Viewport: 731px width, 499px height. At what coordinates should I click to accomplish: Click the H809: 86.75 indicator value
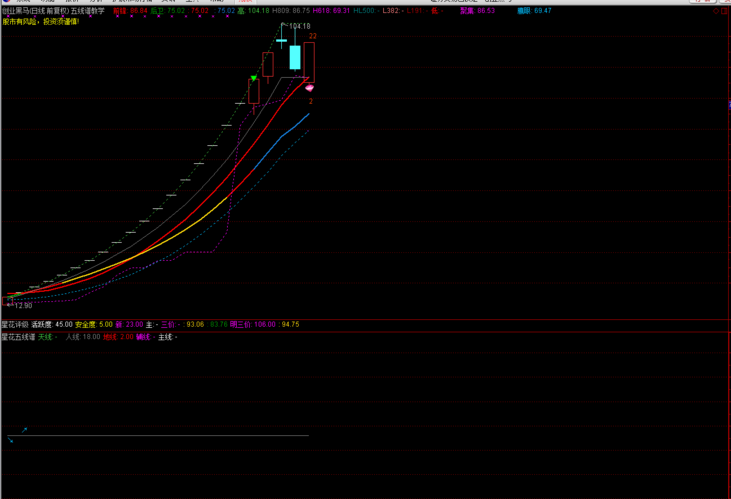tap(291, 11)
